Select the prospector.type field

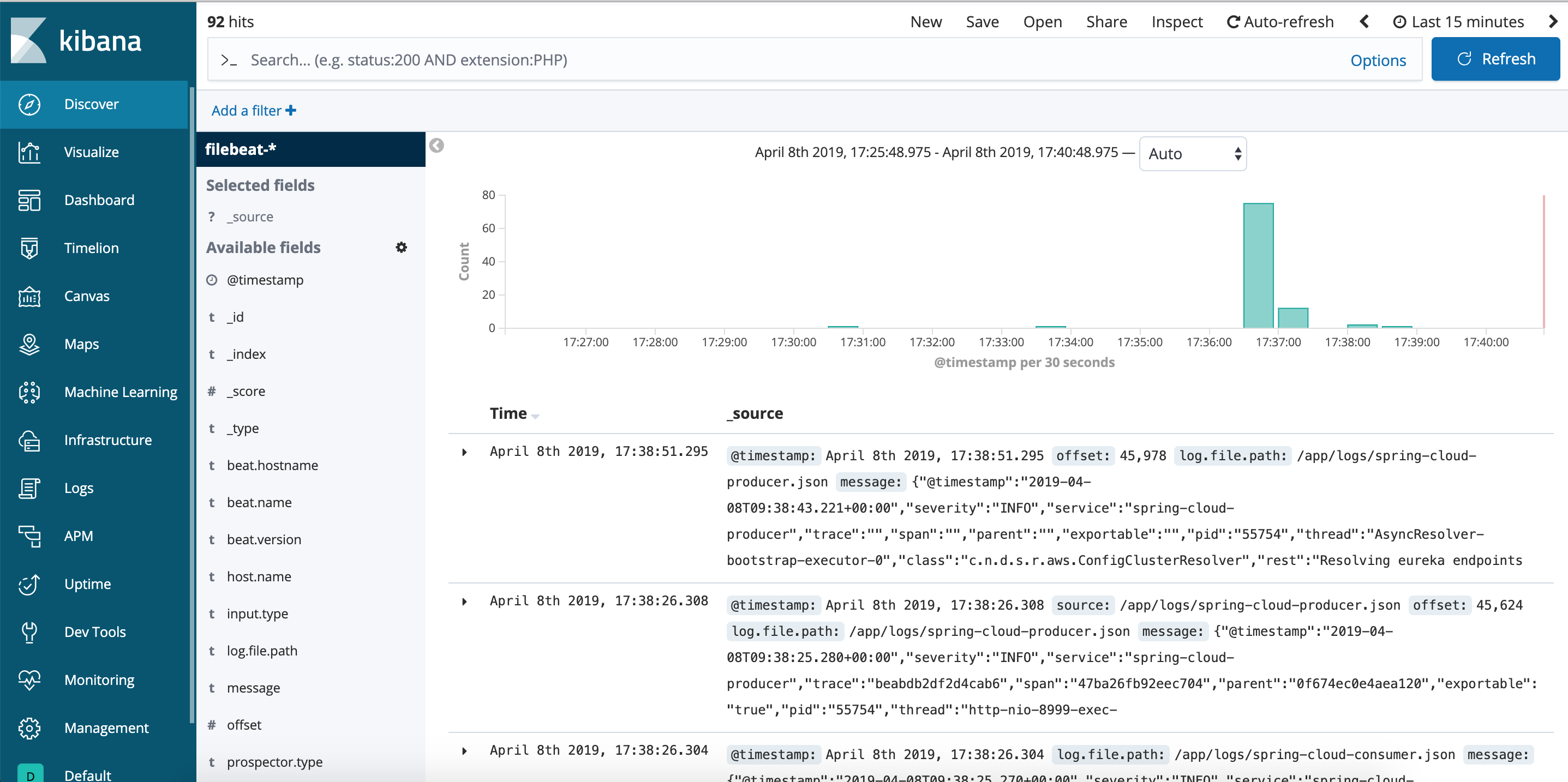(x=274, y=762)
